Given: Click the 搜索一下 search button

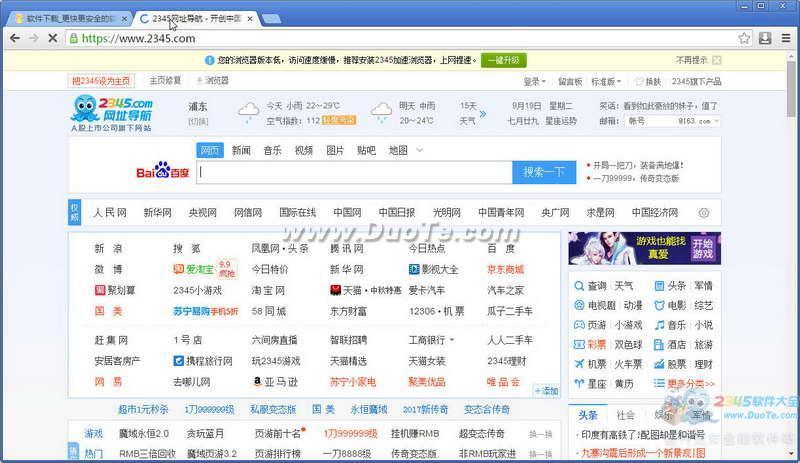Looking at the screenshot, I should pyautogui.click(x=544, y=172).
